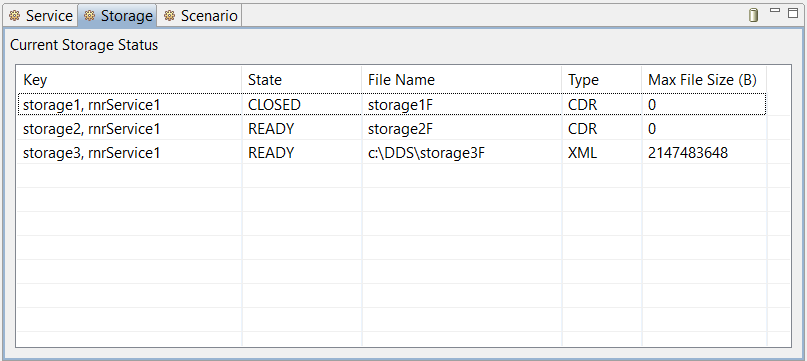
Task: Click the Current Storage Status label
Action: [x=84, y=45]
